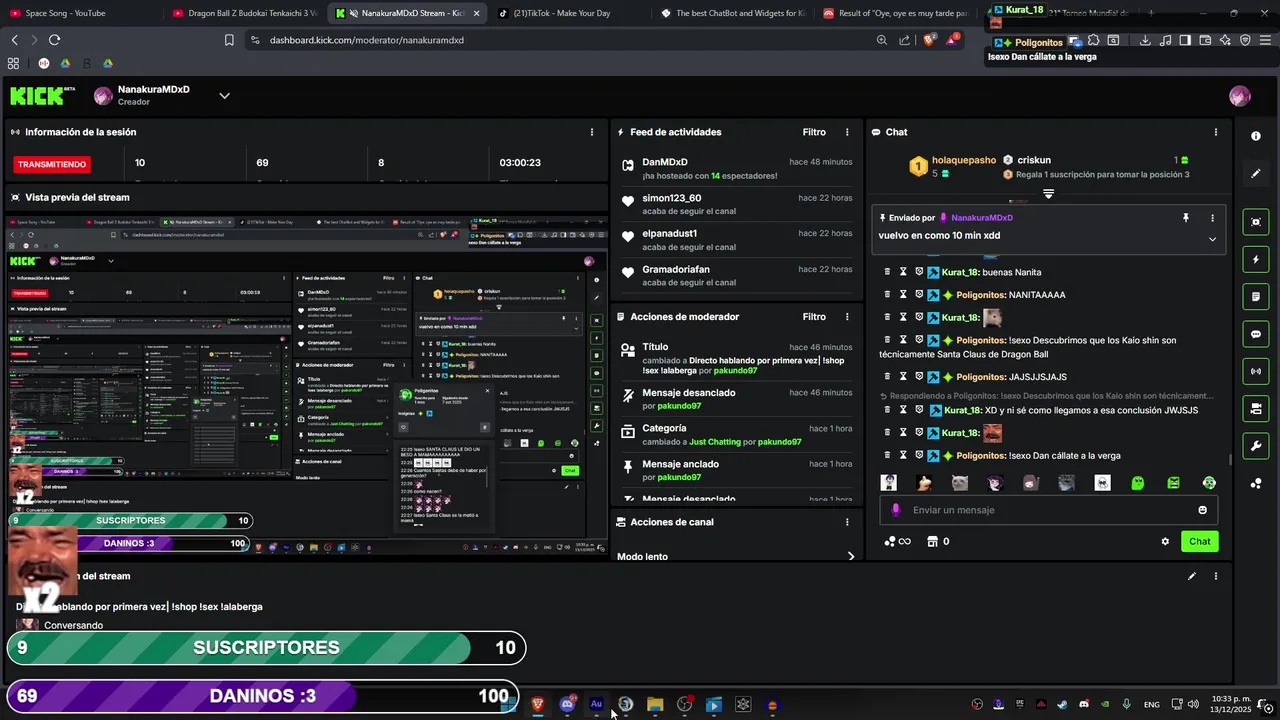1280x720 pixels.
Task: Open stream info three-dot menu beside pencil
Action: point(1216,576)
